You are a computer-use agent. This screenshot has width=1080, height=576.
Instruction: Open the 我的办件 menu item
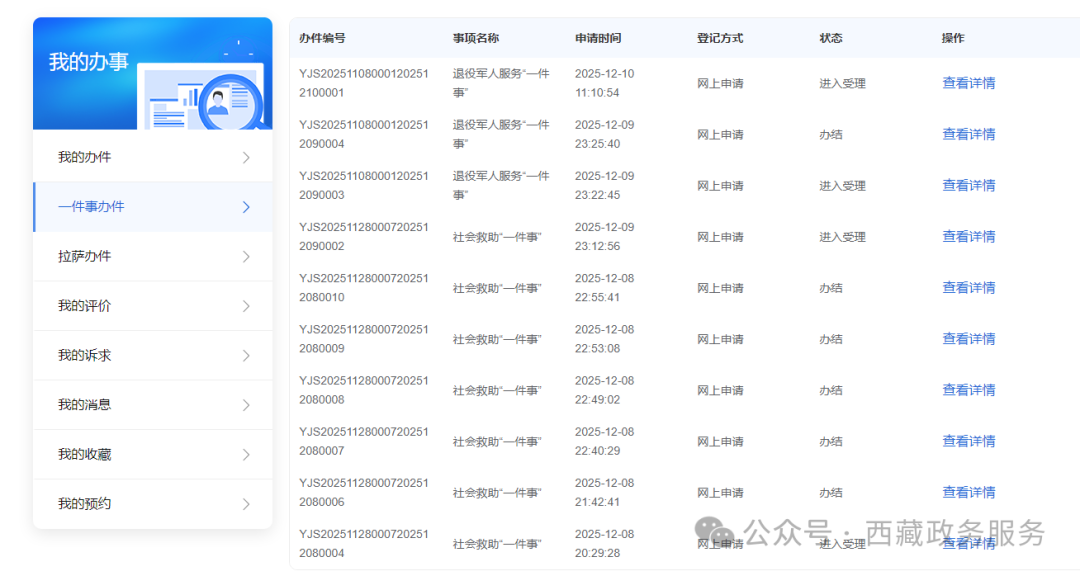(x=85, y=158)
